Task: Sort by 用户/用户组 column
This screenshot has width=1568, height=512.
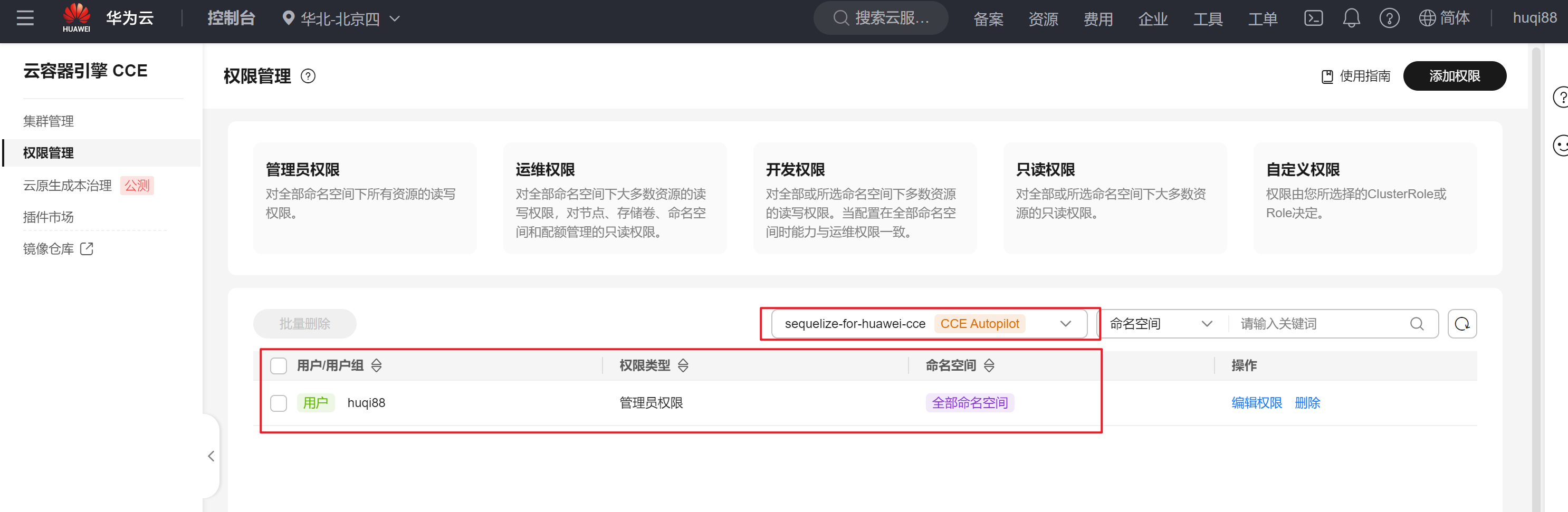Action: point(377,365)
